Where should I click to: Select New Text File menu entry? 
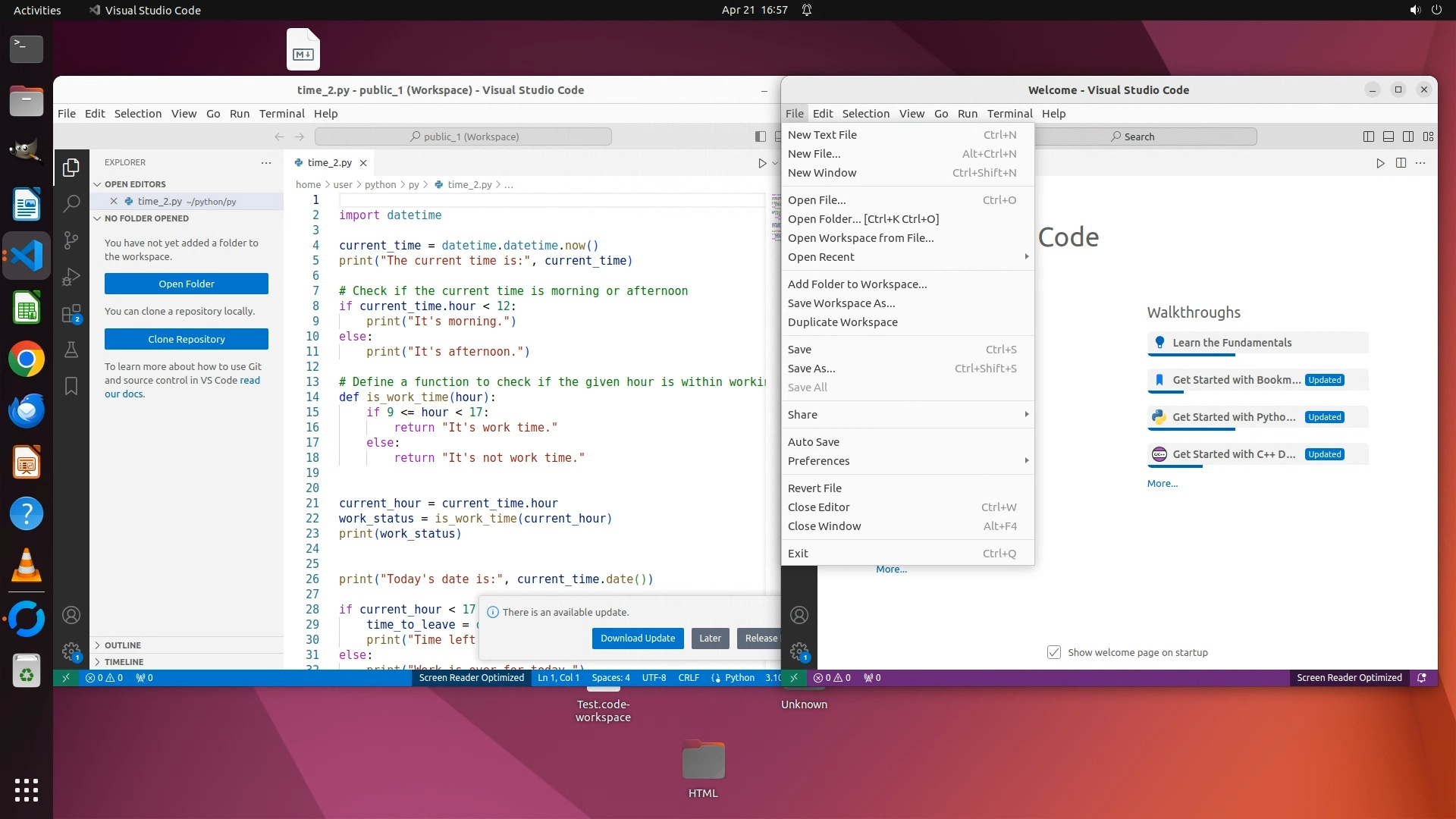tap(822, 135)
